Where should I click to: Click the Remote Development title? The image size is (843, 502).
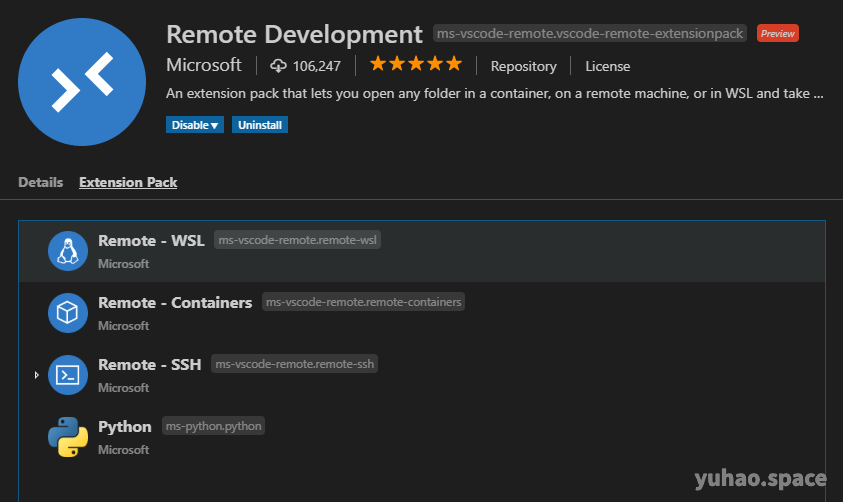tap(294, 34)
